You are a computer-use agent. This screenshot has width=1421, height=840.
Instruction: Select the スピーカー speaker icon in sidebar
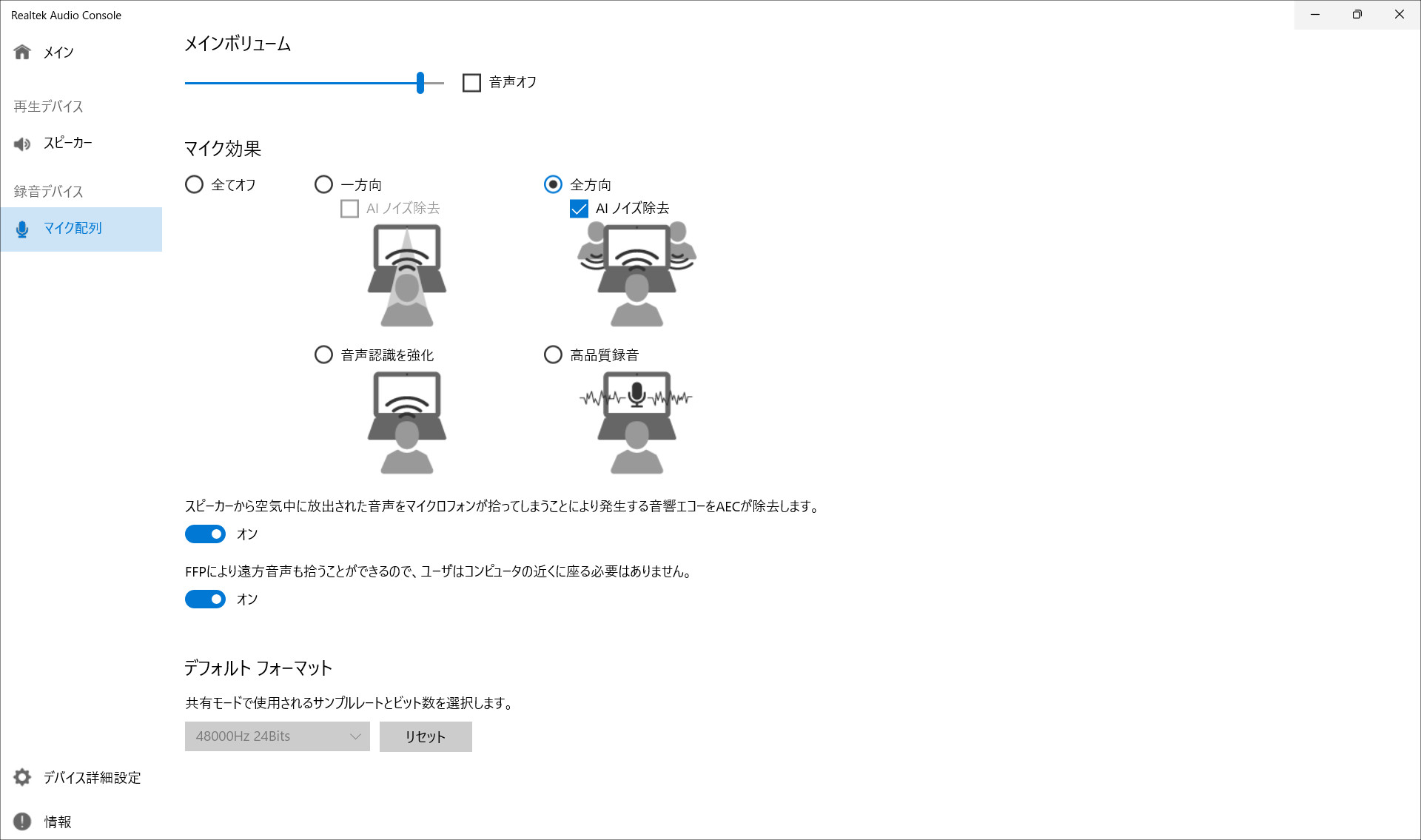[x=22, y=144]
